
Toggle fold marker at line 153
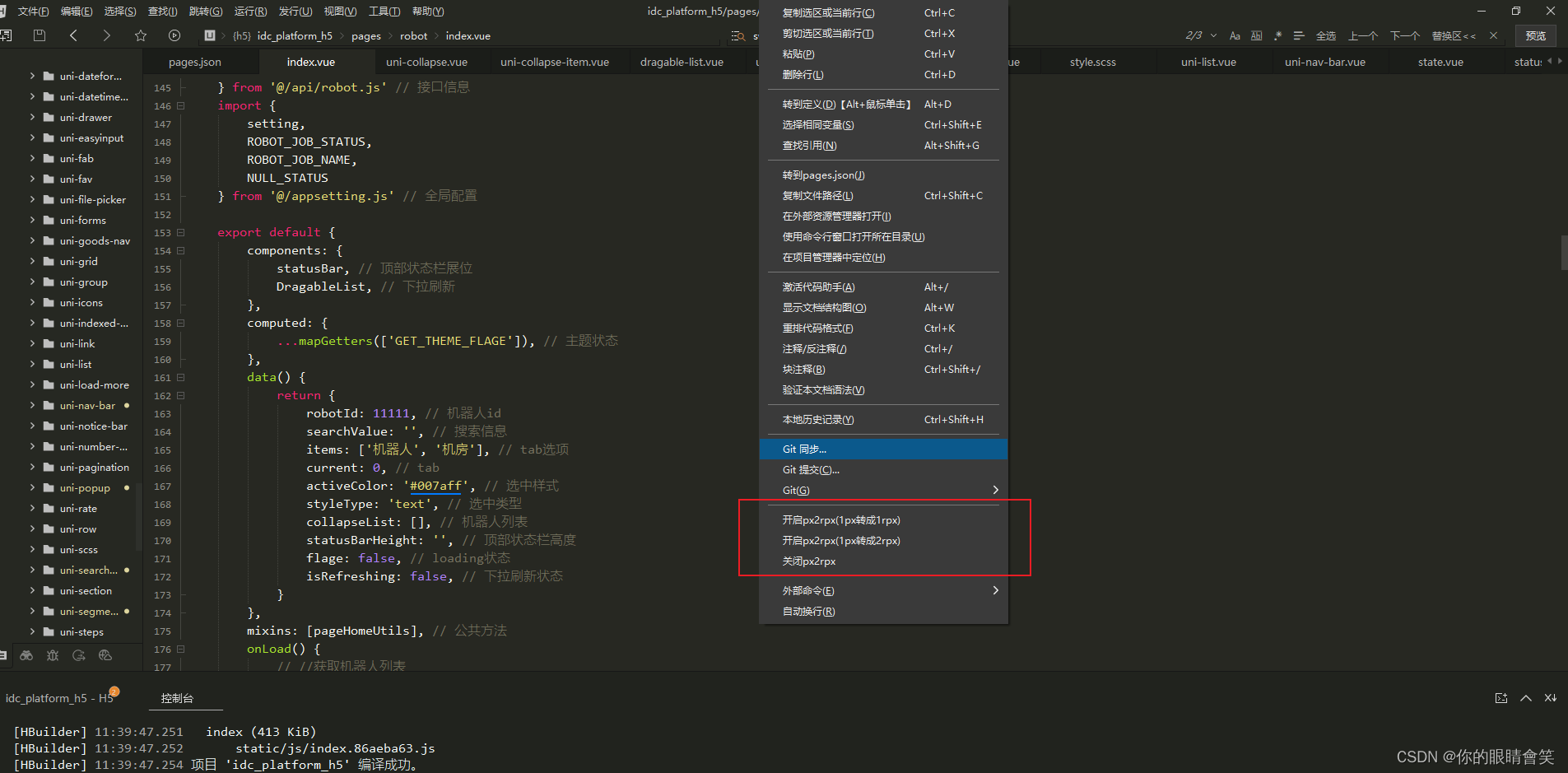(181, 232)
